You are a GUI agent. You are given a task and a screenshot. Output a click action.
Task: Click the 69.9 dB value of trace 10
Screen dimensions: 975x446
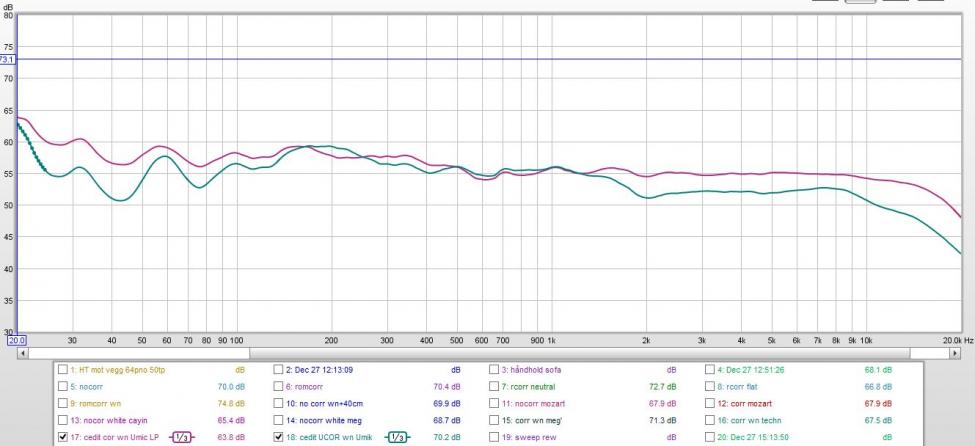pos(447,404)
